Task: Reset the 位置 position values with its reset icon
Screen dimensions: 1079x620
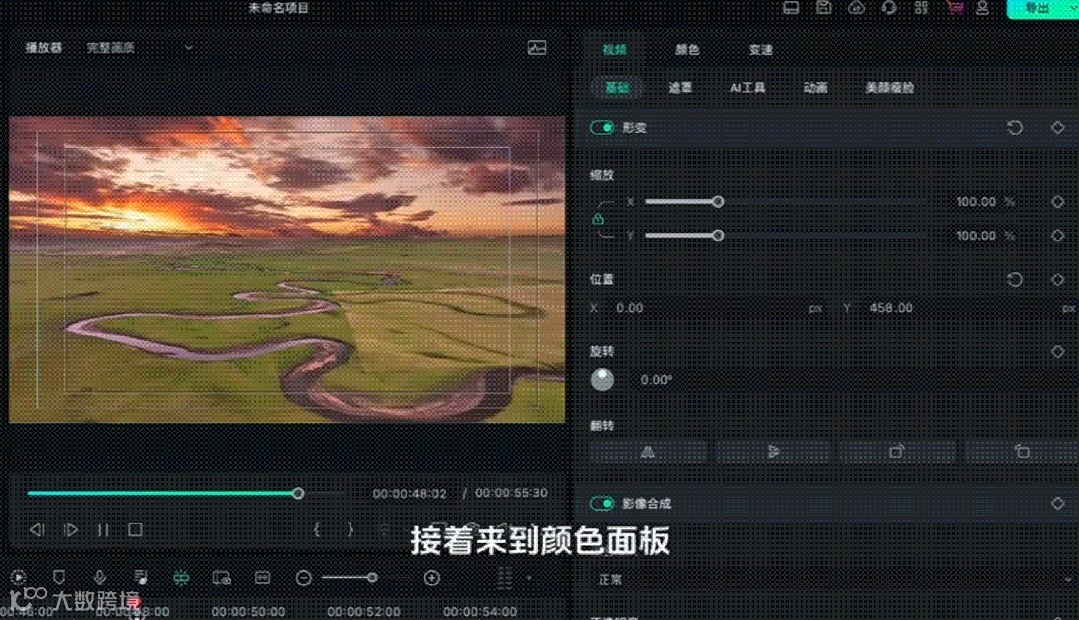Action: click(1015, 279)
